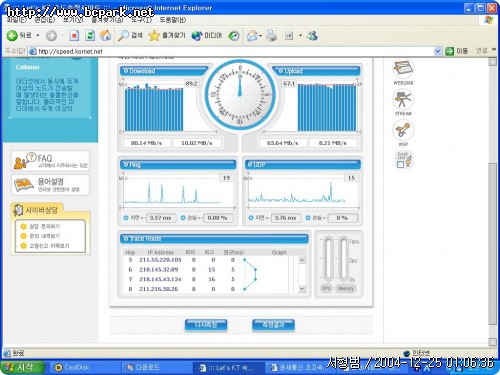Open the 즐겨찾기(A) menu in the menu bar
The image size is (500, 375).
tap(107, 20)
